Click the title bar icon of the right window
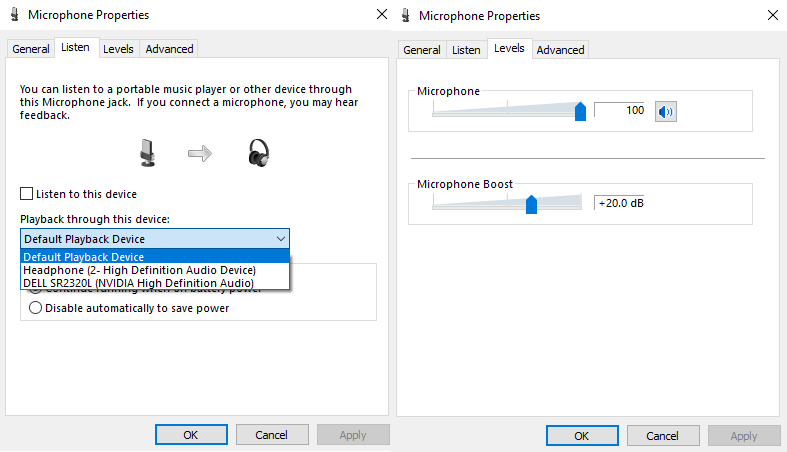 tap(406, 16)
